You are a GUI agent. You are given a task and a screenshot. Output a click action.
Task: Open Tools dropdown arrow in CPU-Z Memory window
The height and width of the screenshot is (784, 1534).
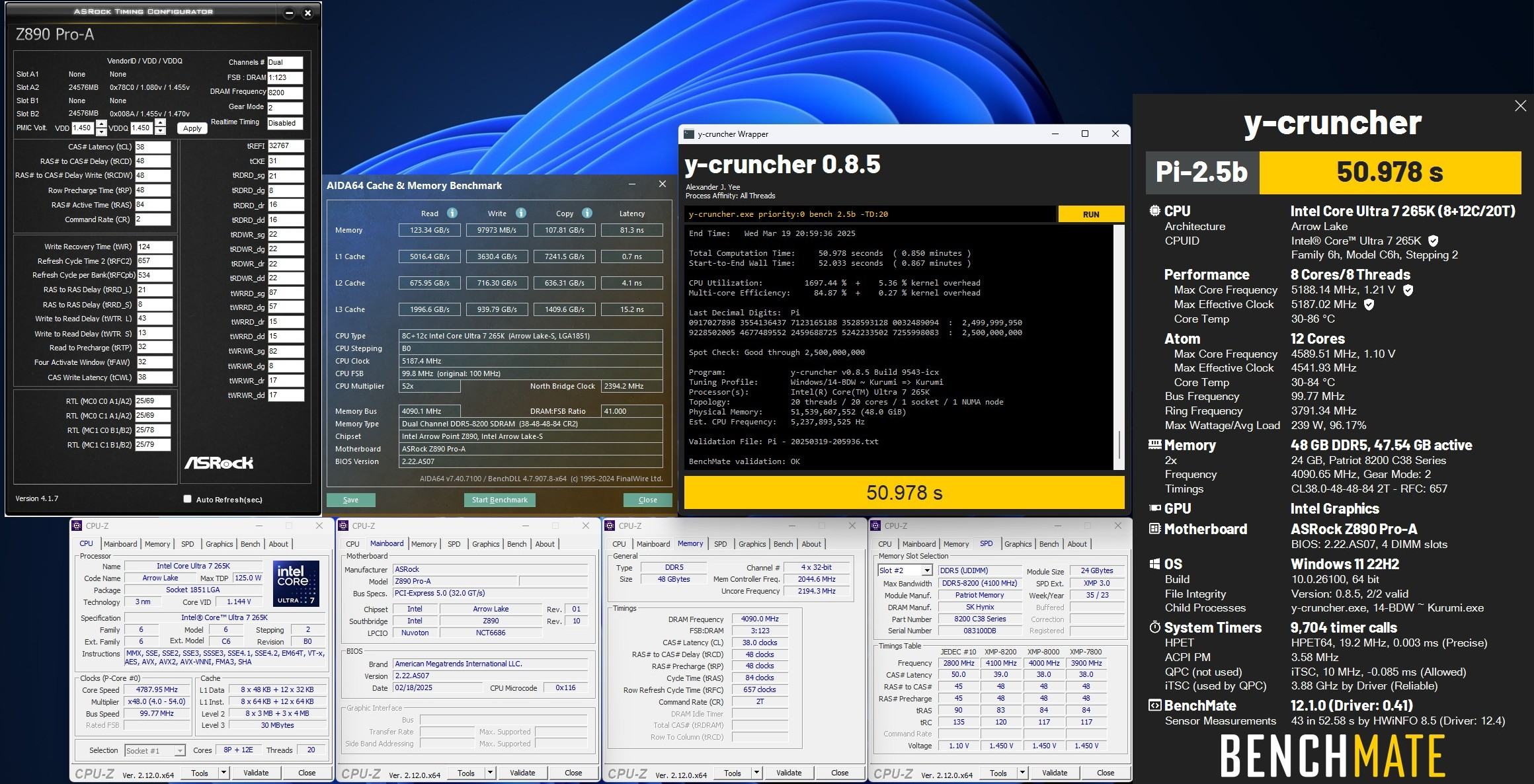[756, 772]
